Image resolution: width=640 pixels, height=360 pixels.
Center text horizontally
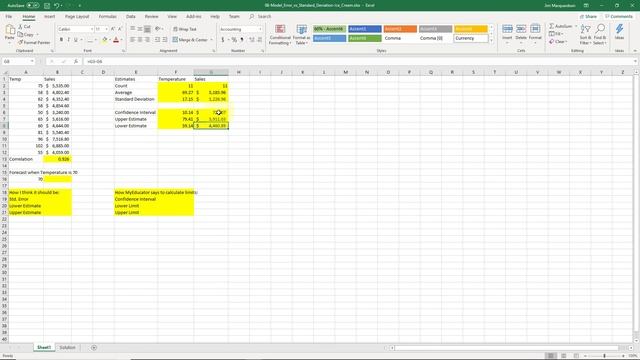click(x=140, y=40)
